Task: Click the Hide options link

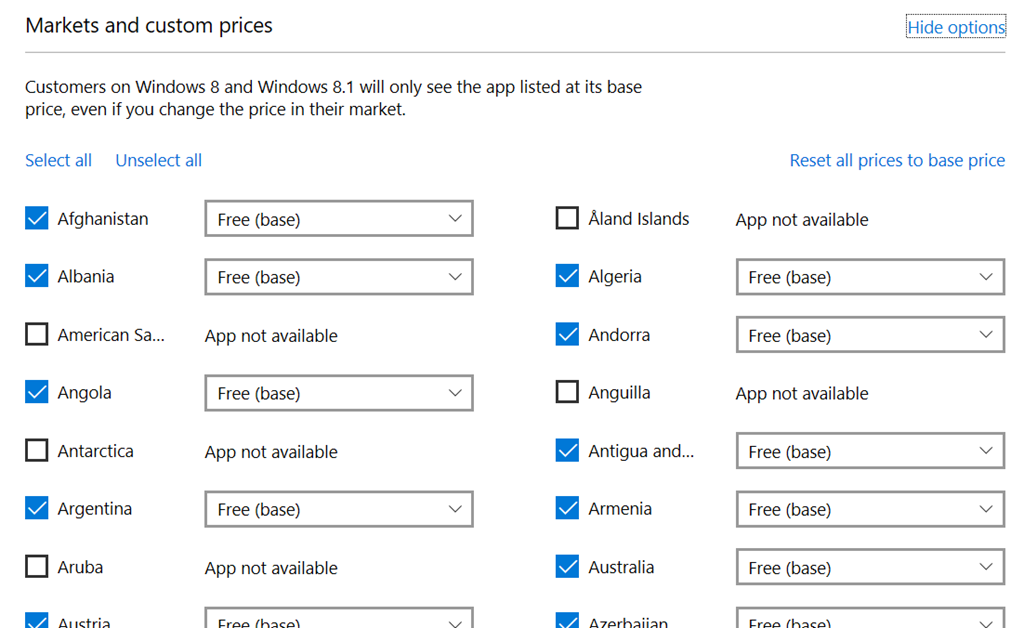Action: 955,27
